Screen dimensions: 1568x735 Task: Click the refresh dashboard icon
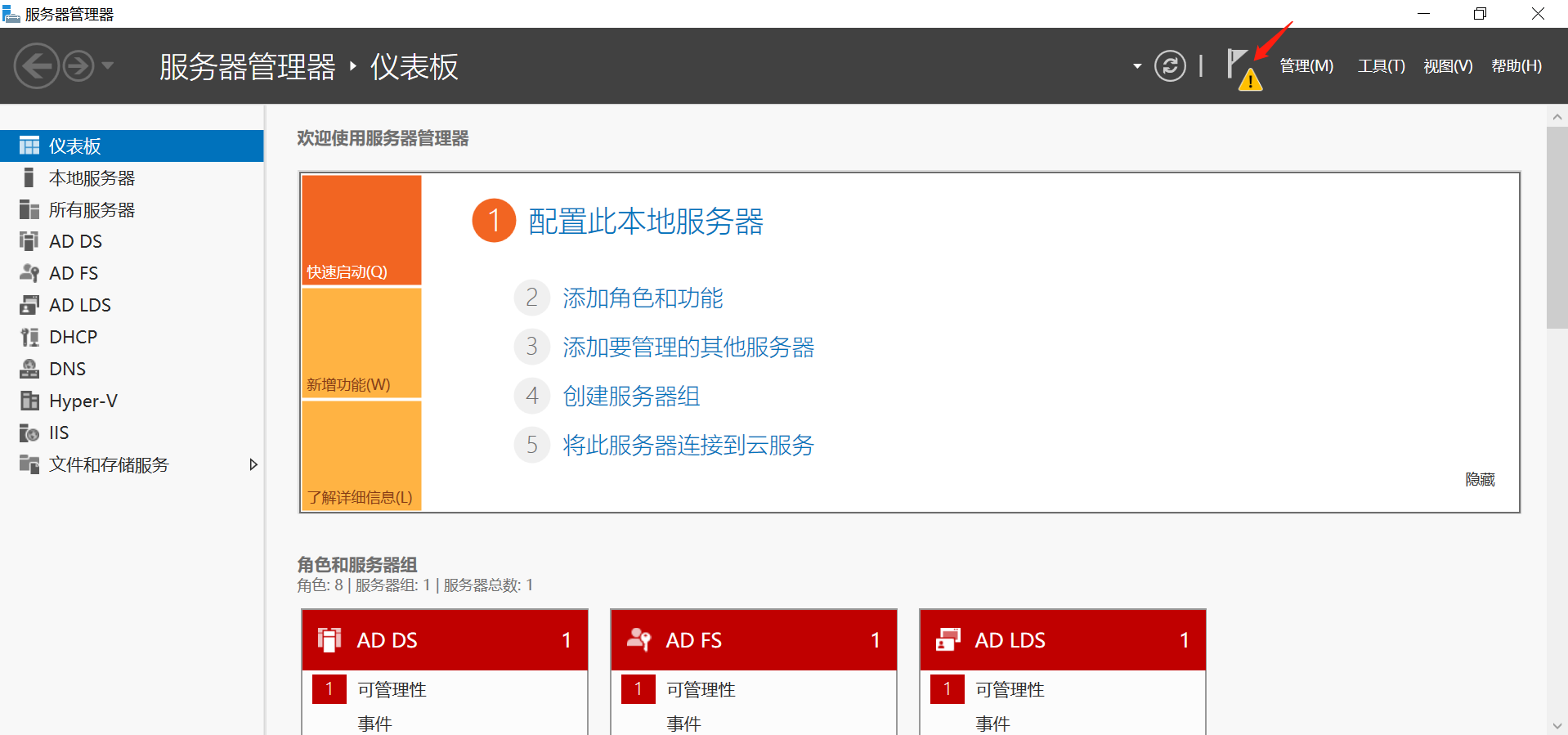[1170, 66]
